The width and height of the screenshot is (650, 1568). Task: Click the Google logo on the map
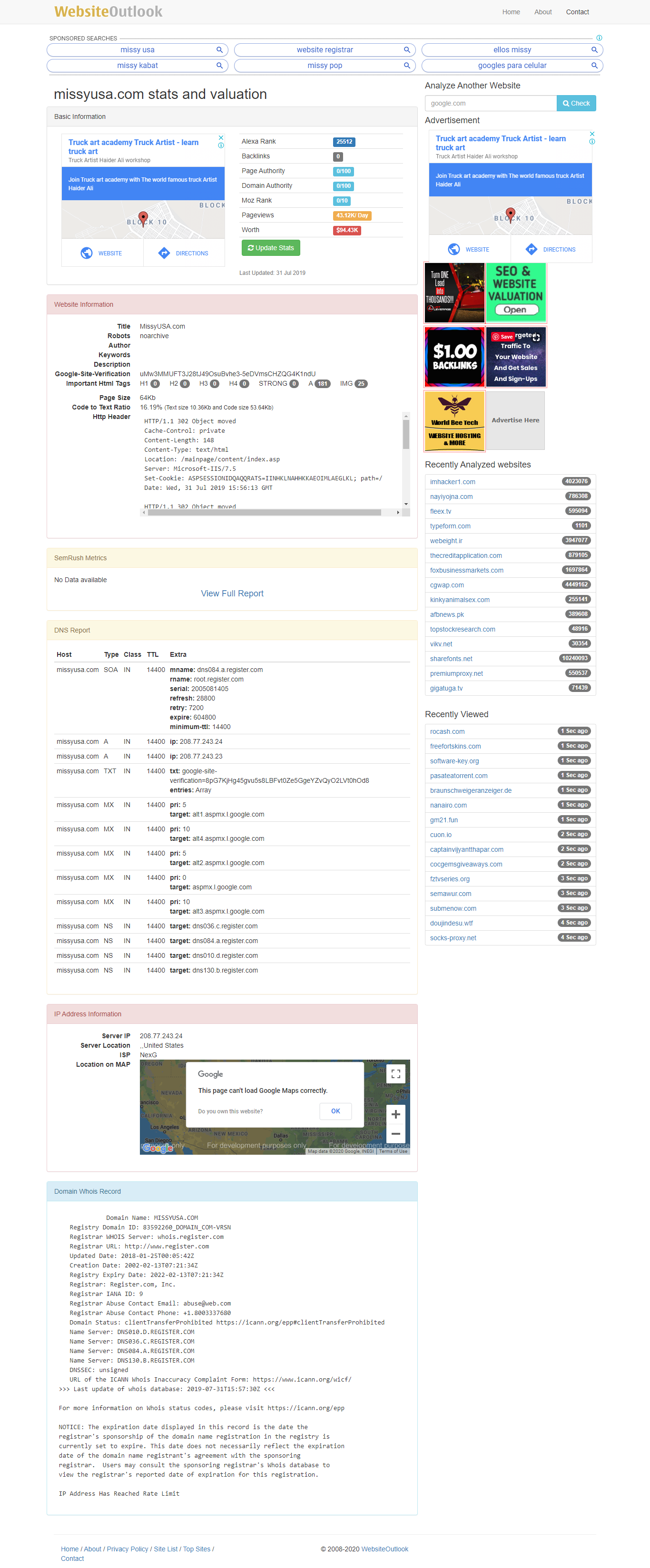click(158, 1148)
